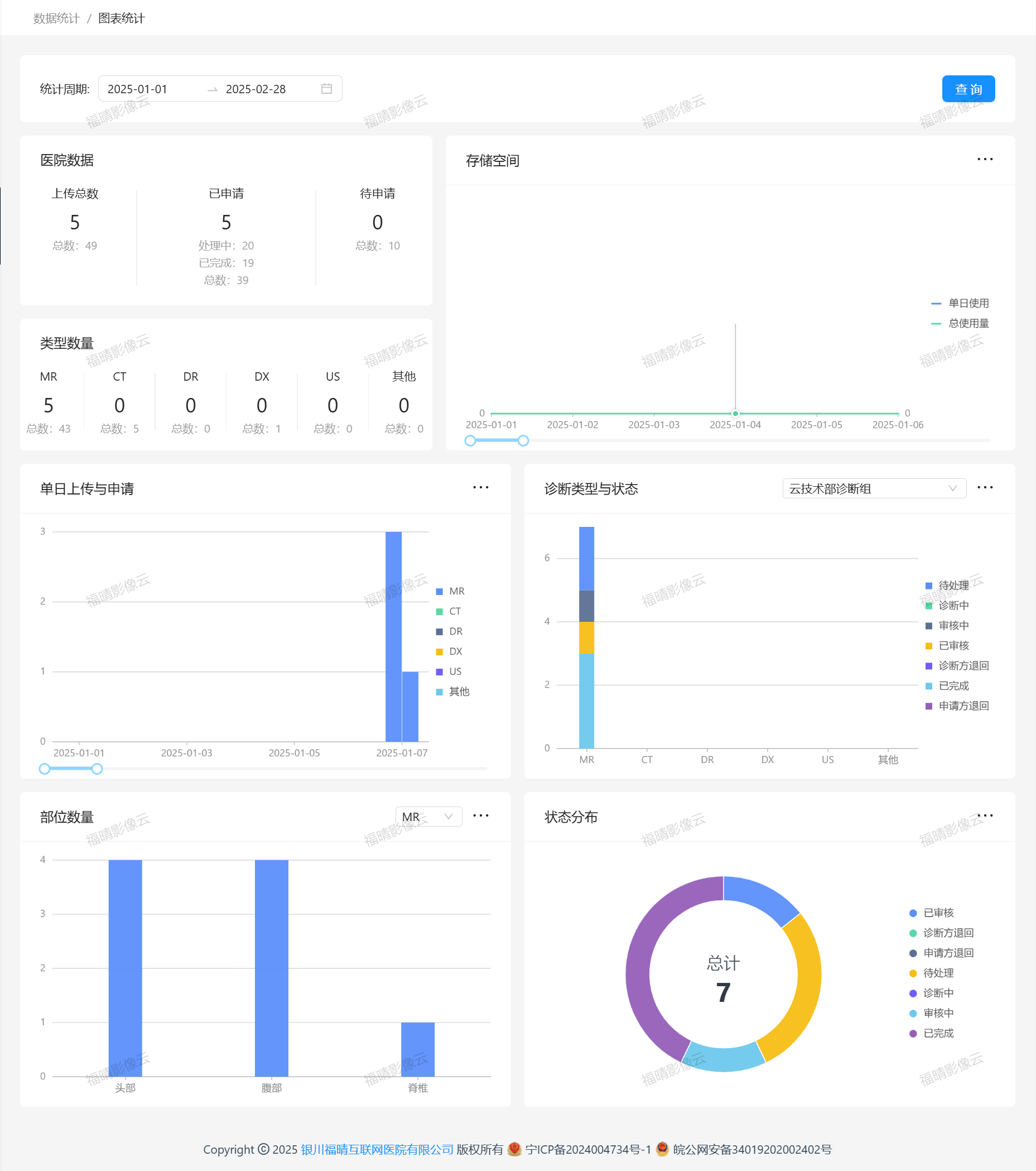The width and height of the screenshot is (1036, 1171).
Task: Open the MR modality dropdown in 部位数量
Action: coord(428,817)
